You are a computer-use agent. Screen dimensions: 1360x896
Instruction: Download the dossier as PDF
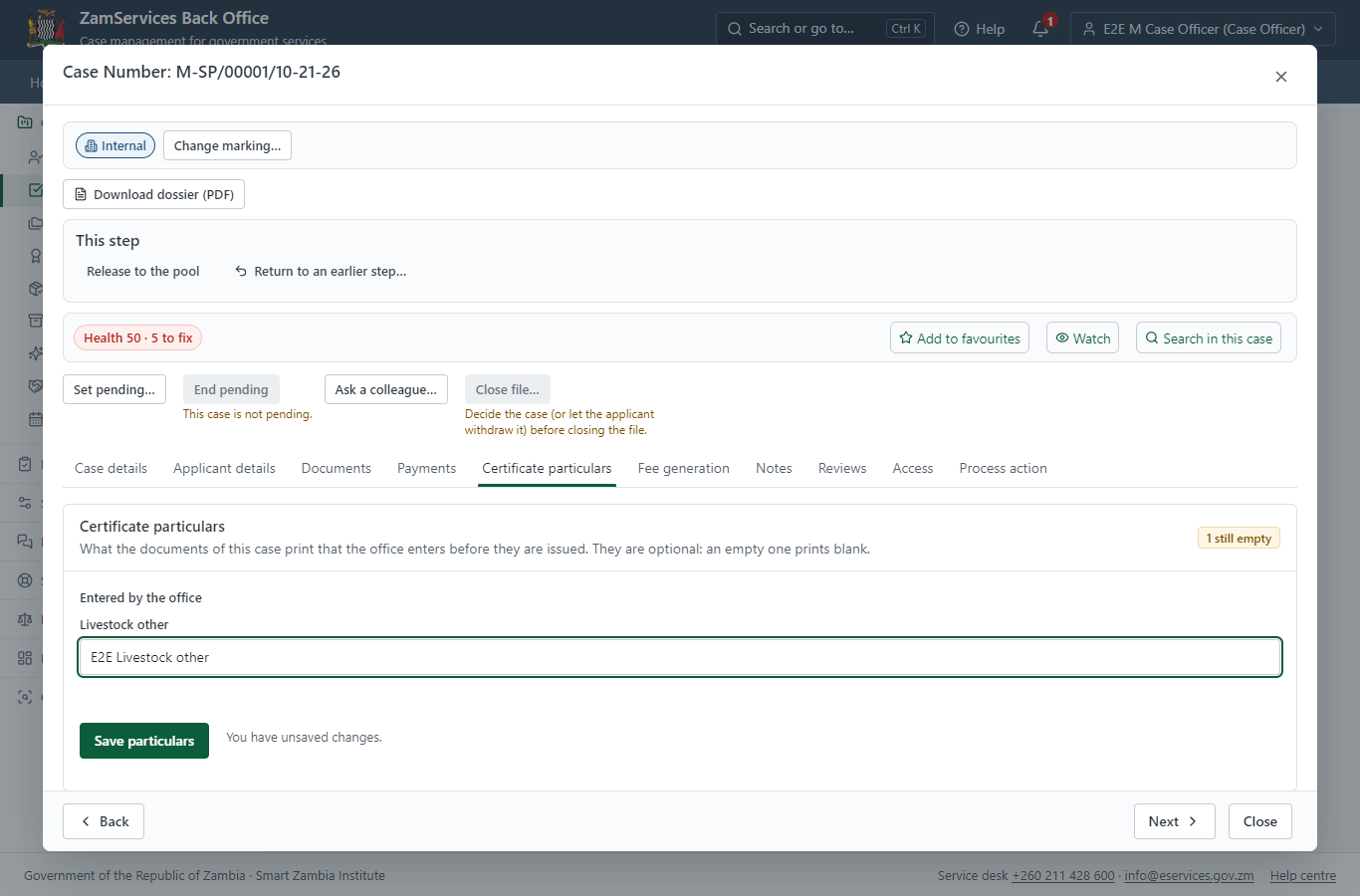pyautogui.click(x=153, y=194)
